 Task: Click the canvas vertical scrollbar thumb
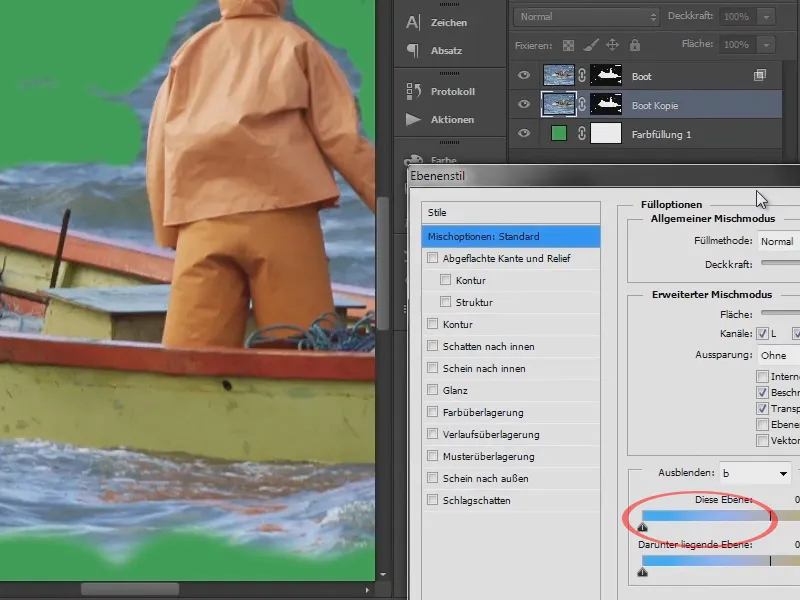(383, 263)
